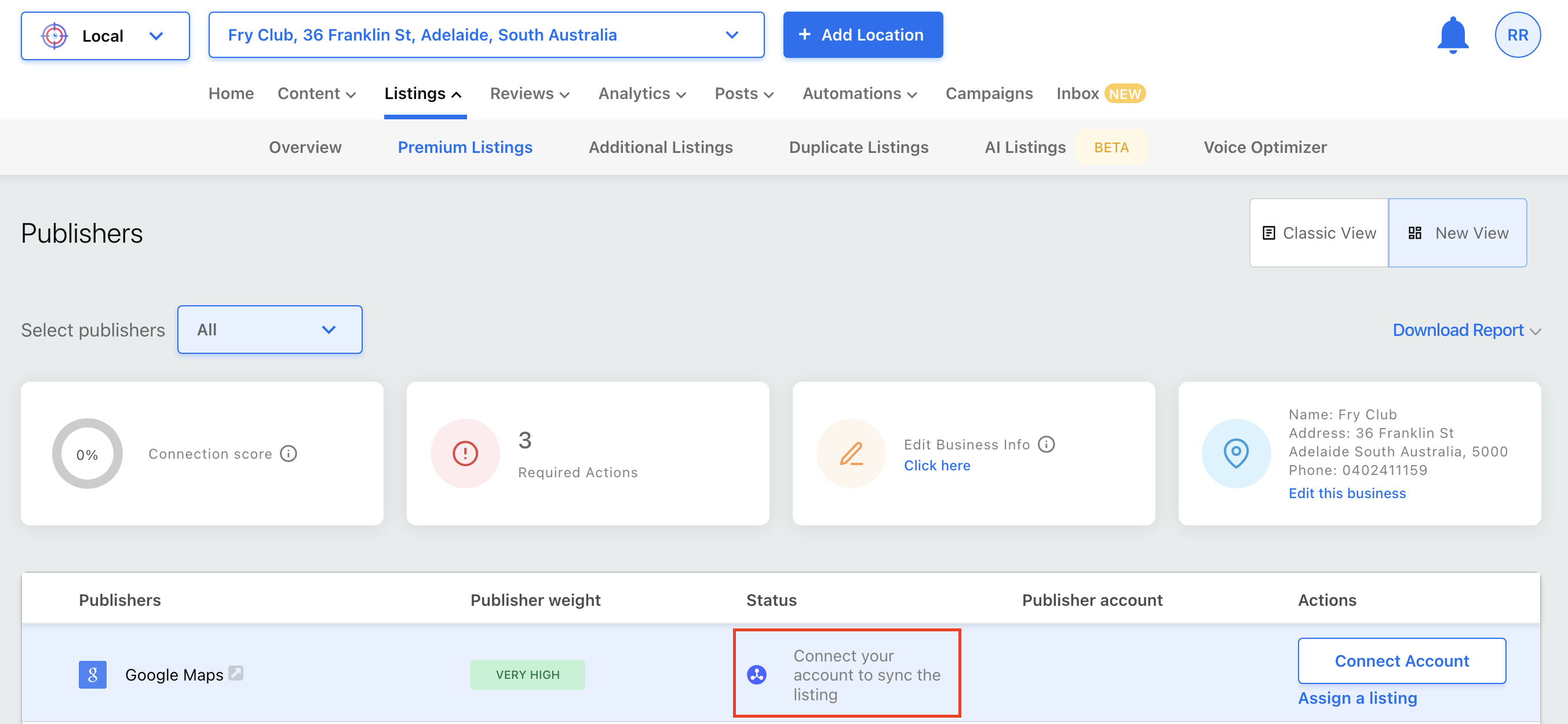Screen dimensions: 1568x724
Task: Open the Additional Listings tab
Action: [x=661, y=147]
